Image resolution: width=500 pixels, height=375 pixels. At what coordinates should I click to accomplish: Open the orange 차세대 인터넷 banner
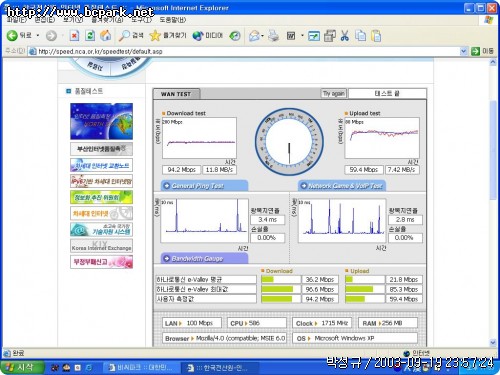(x=101, y=213)
